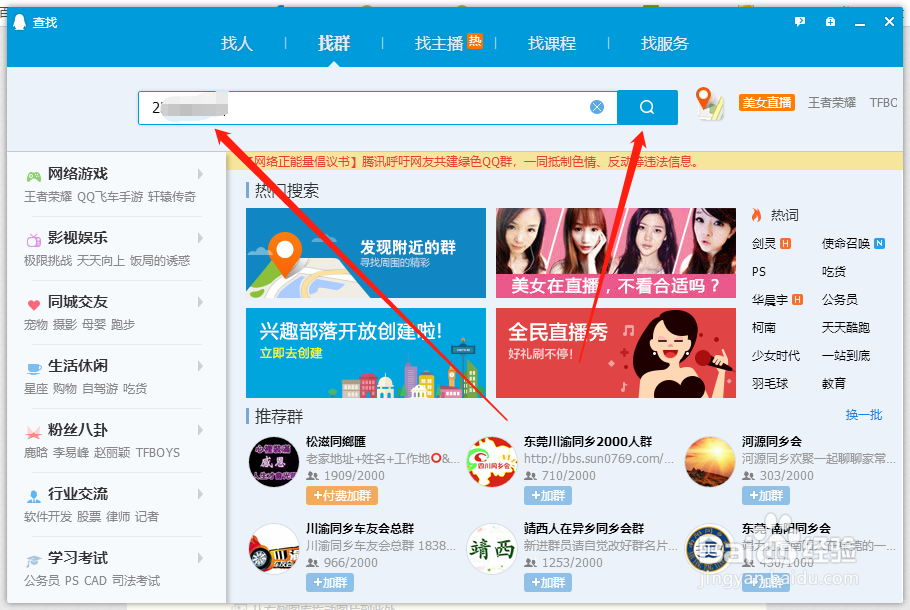Click 软件开发 under 行业交流
The height and width of the screenshot is (610, 910).
[x=48, y=517]
